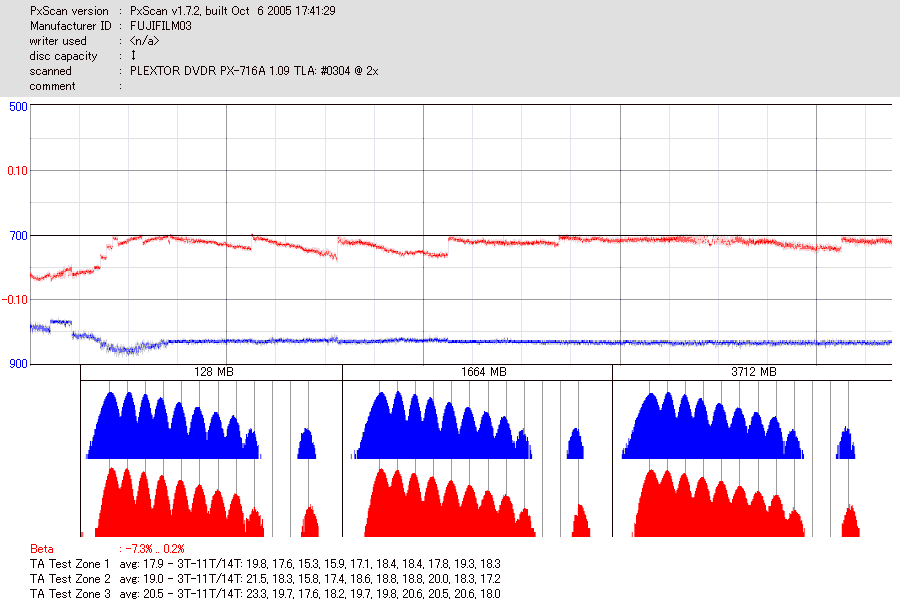Viewport: 900px width, 606px height.
Task: Click the TA Test Zone 1 result row
Action: [265, 564]
